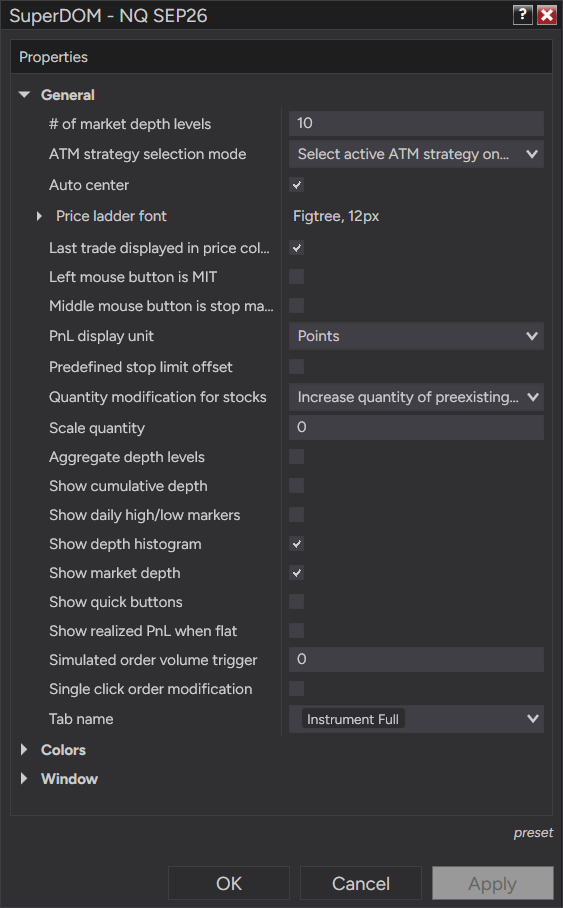Enable Left mouse button is MIT

297,277
